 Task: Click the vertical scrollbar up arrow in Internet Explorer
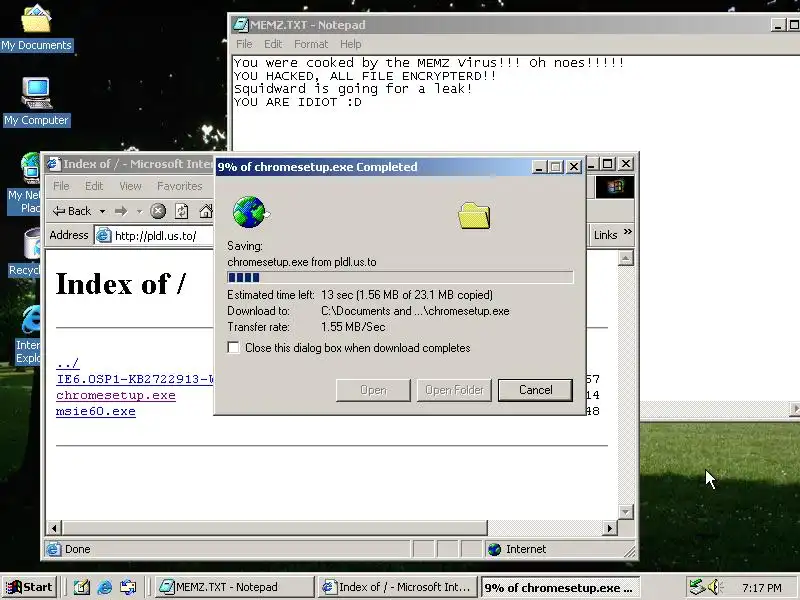[x=626, y=258]
